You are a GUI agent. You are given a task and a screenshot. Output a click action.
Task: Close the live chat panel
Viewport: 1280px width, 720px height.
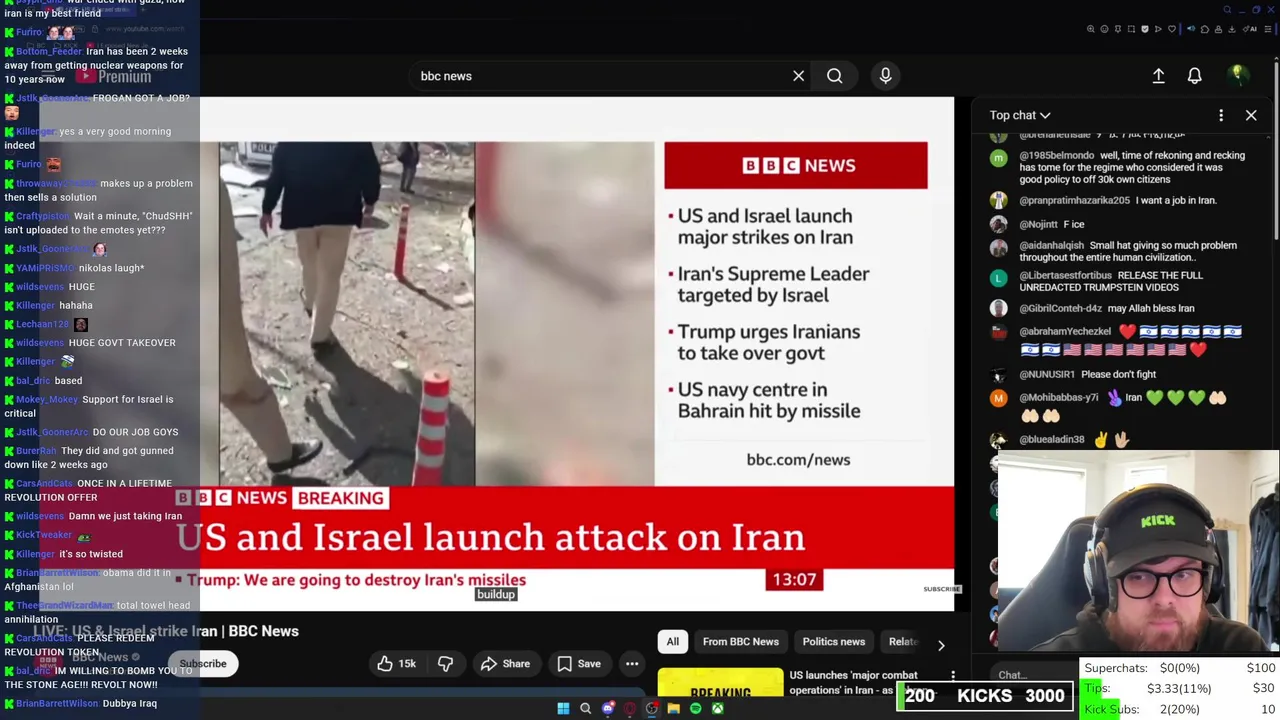(1251, 115)
